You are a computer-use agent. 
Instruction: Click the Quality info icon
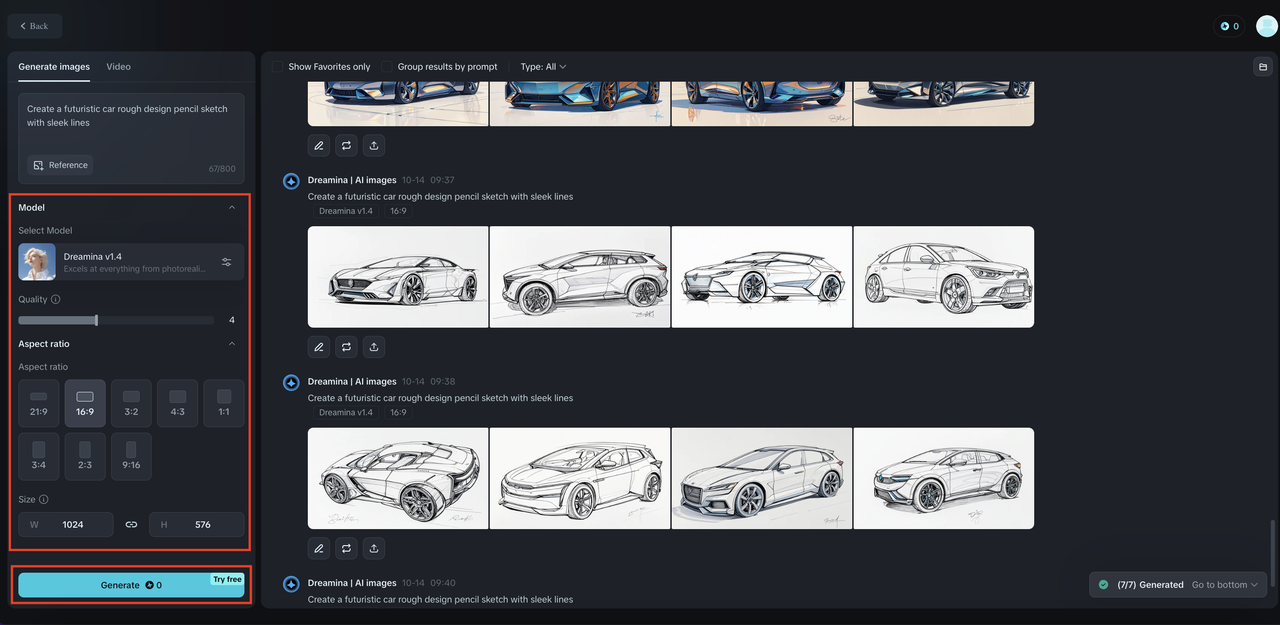point(55,299)
